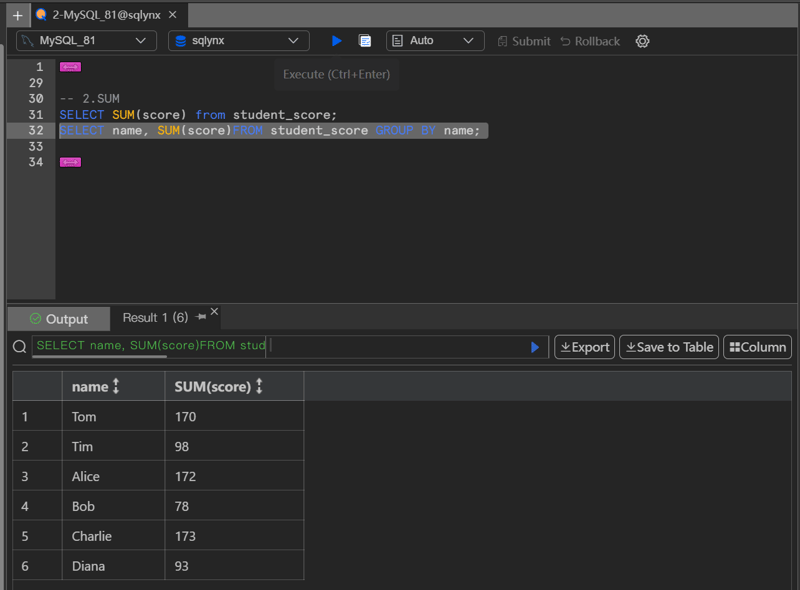This screenshot has width=800, height=590.
Task: Select the Alice name cell
Action: point(113,476)
